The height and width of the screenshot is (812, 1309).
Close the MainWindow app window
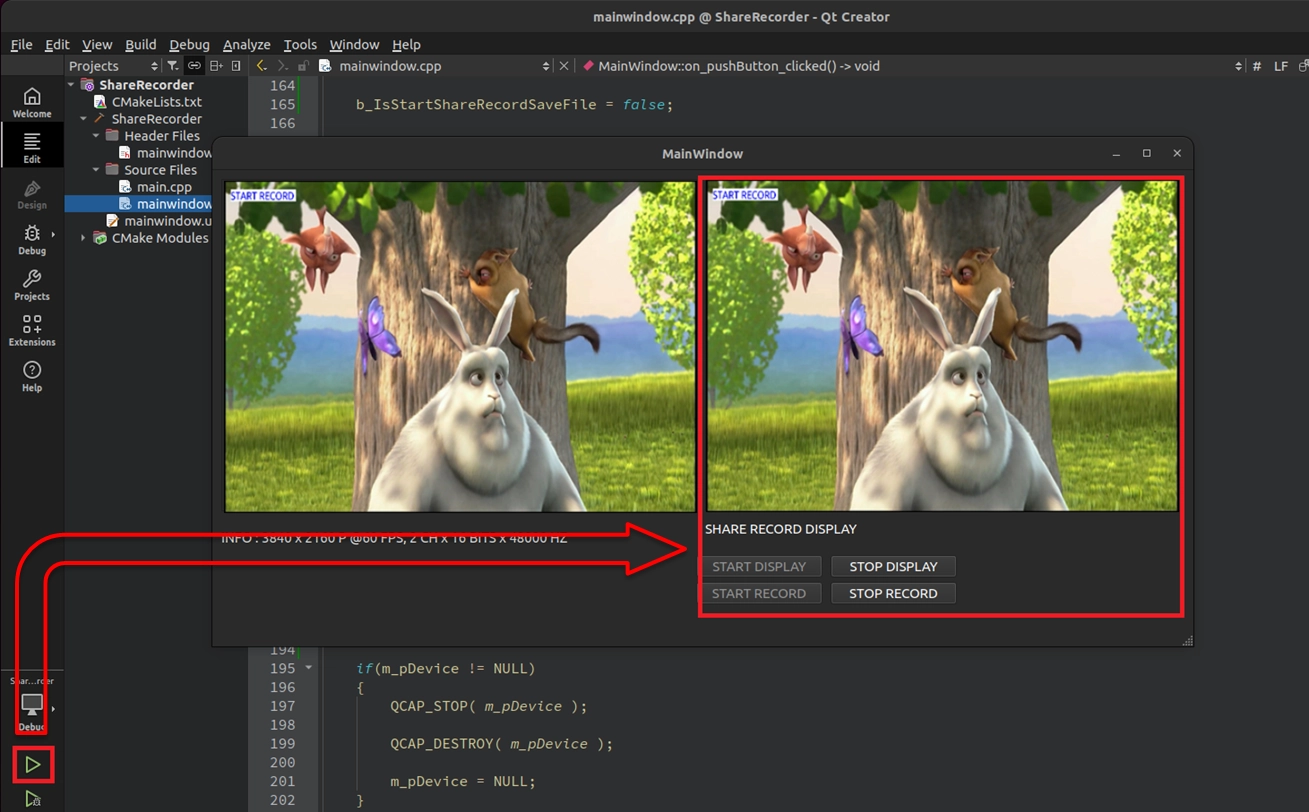[x=1177, y=153]
